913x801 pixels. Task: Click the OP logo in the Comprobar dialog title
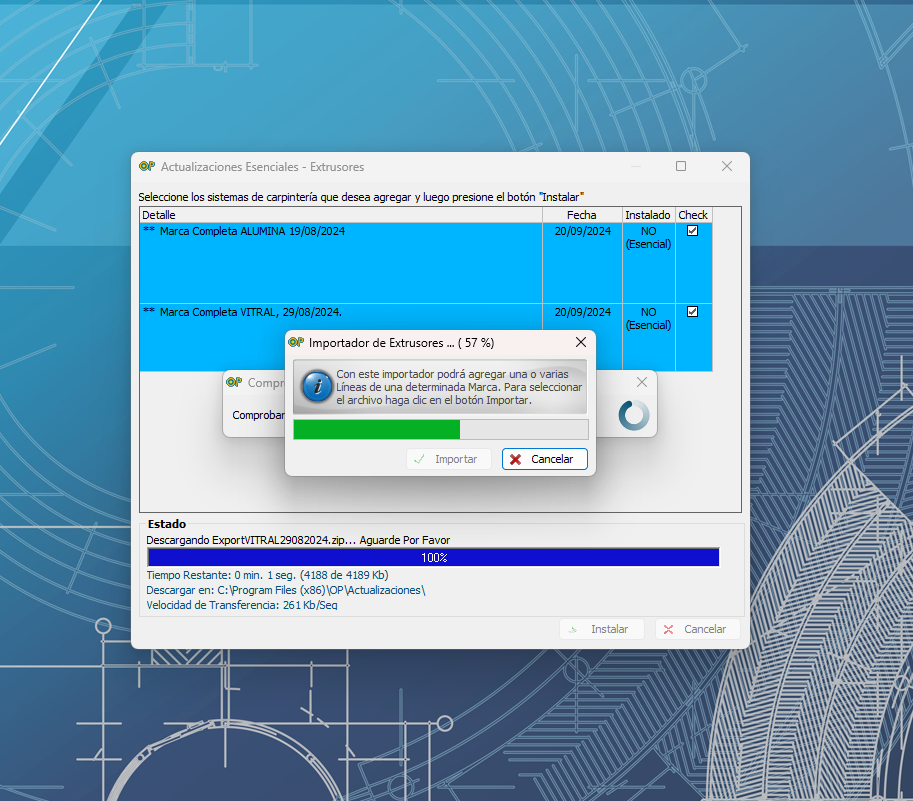pos(234,382)
